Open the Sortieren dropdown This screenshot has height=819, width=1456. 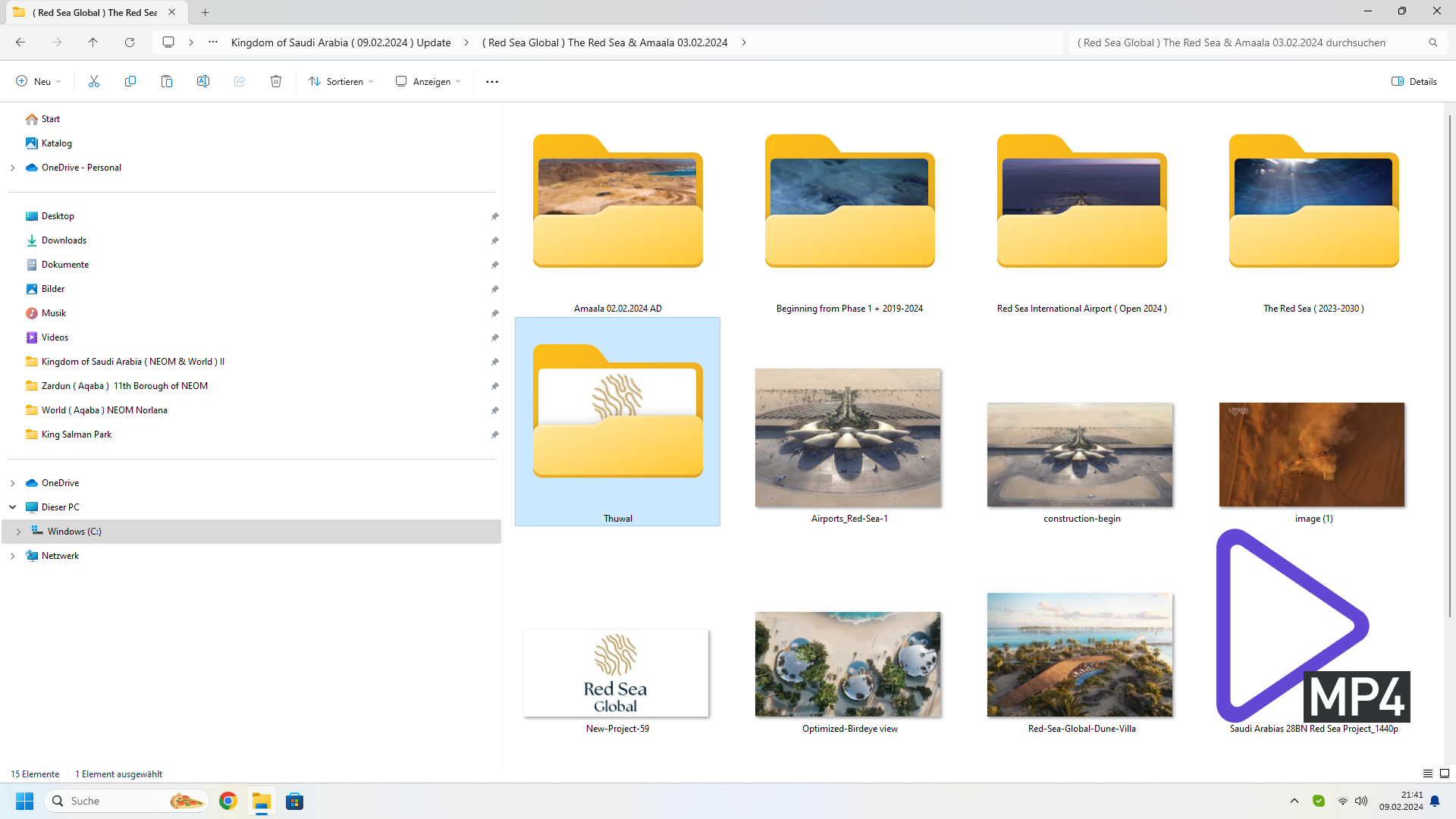341,82
